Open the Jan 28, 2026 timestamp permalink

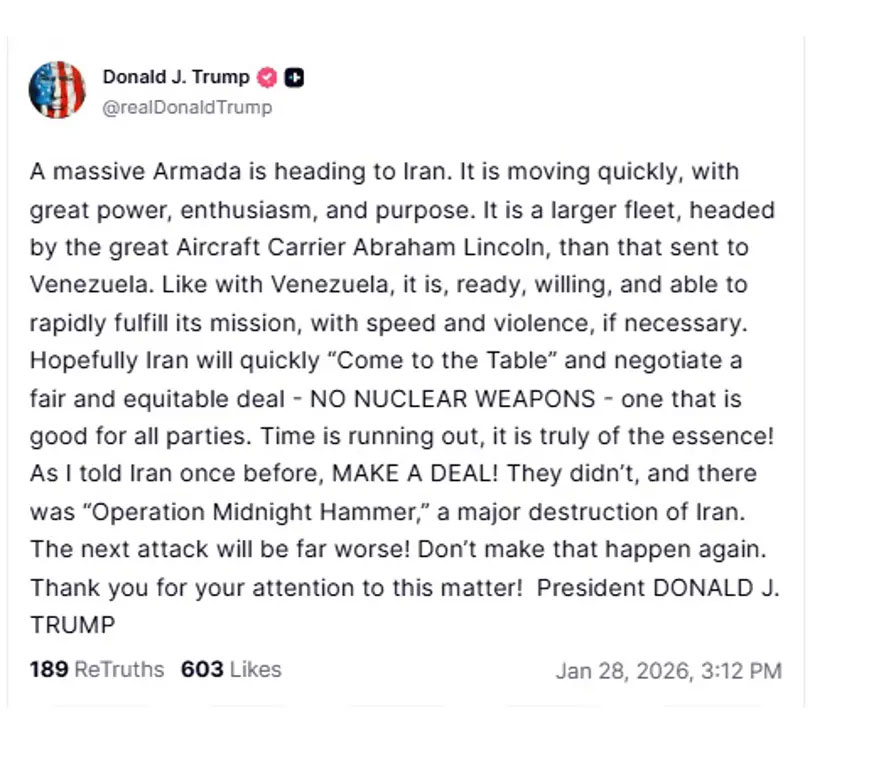click(670, 670)
